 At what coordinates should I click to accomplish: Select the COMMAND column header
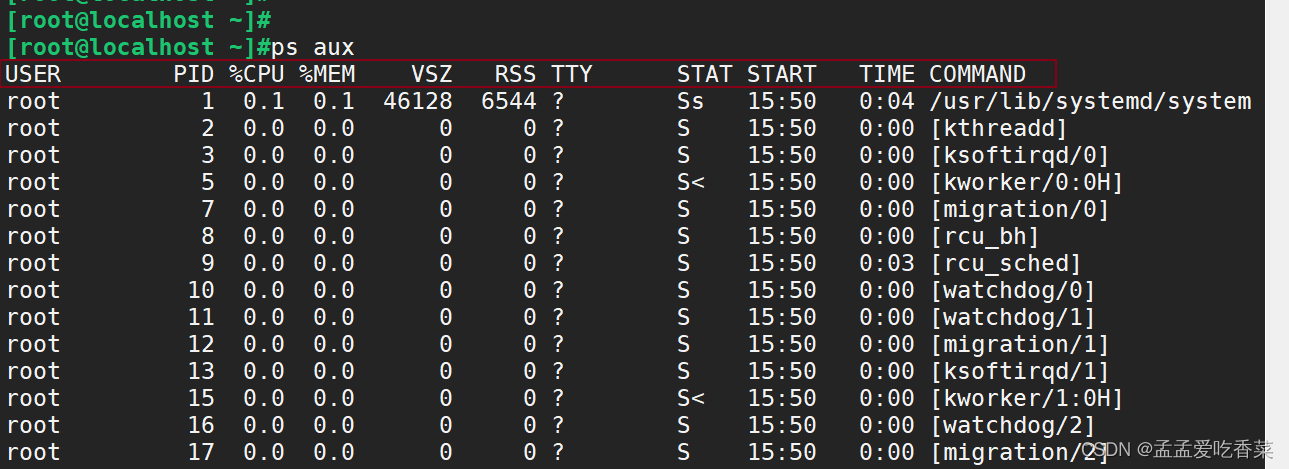(x=978, y=74)
